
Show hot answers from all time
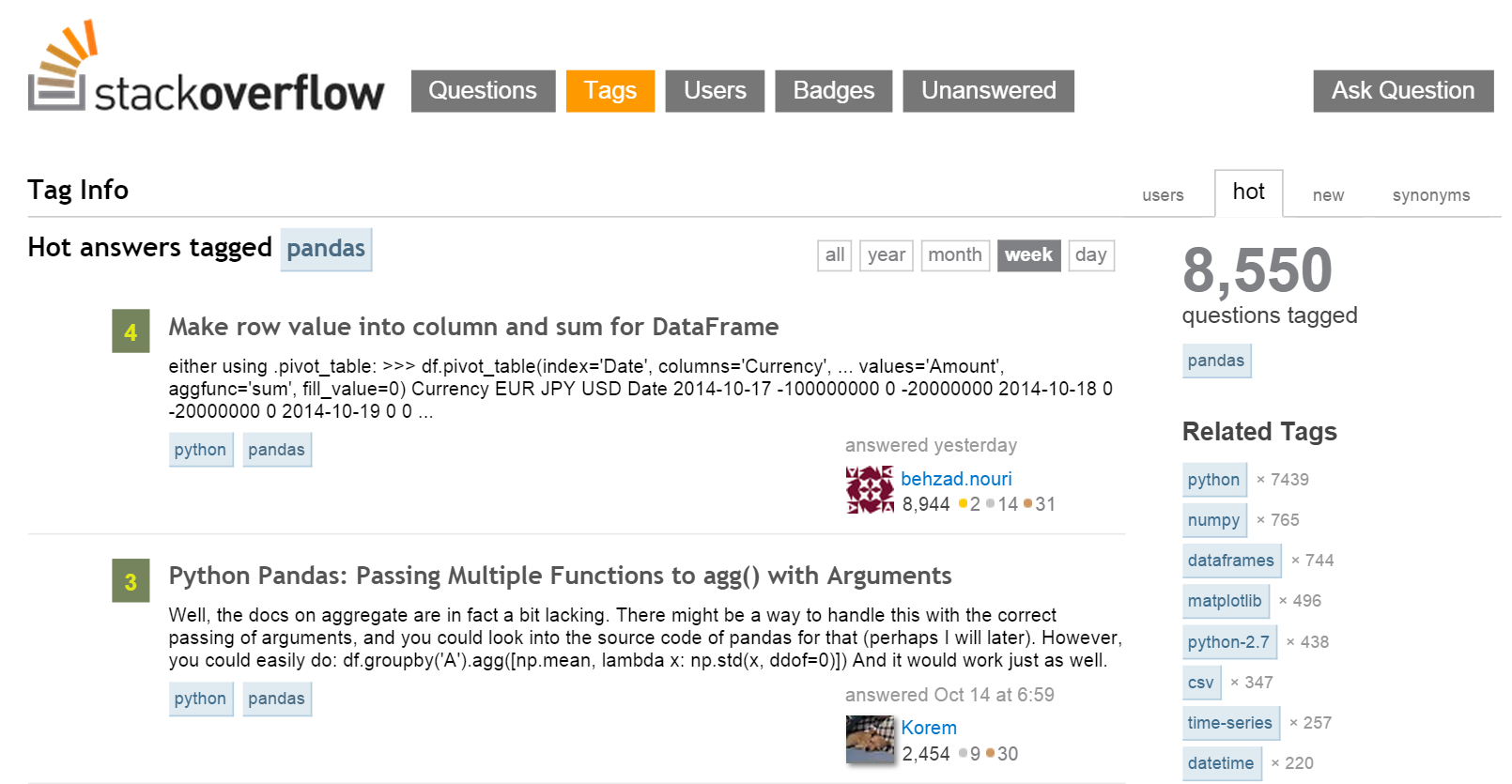[834, 255]
